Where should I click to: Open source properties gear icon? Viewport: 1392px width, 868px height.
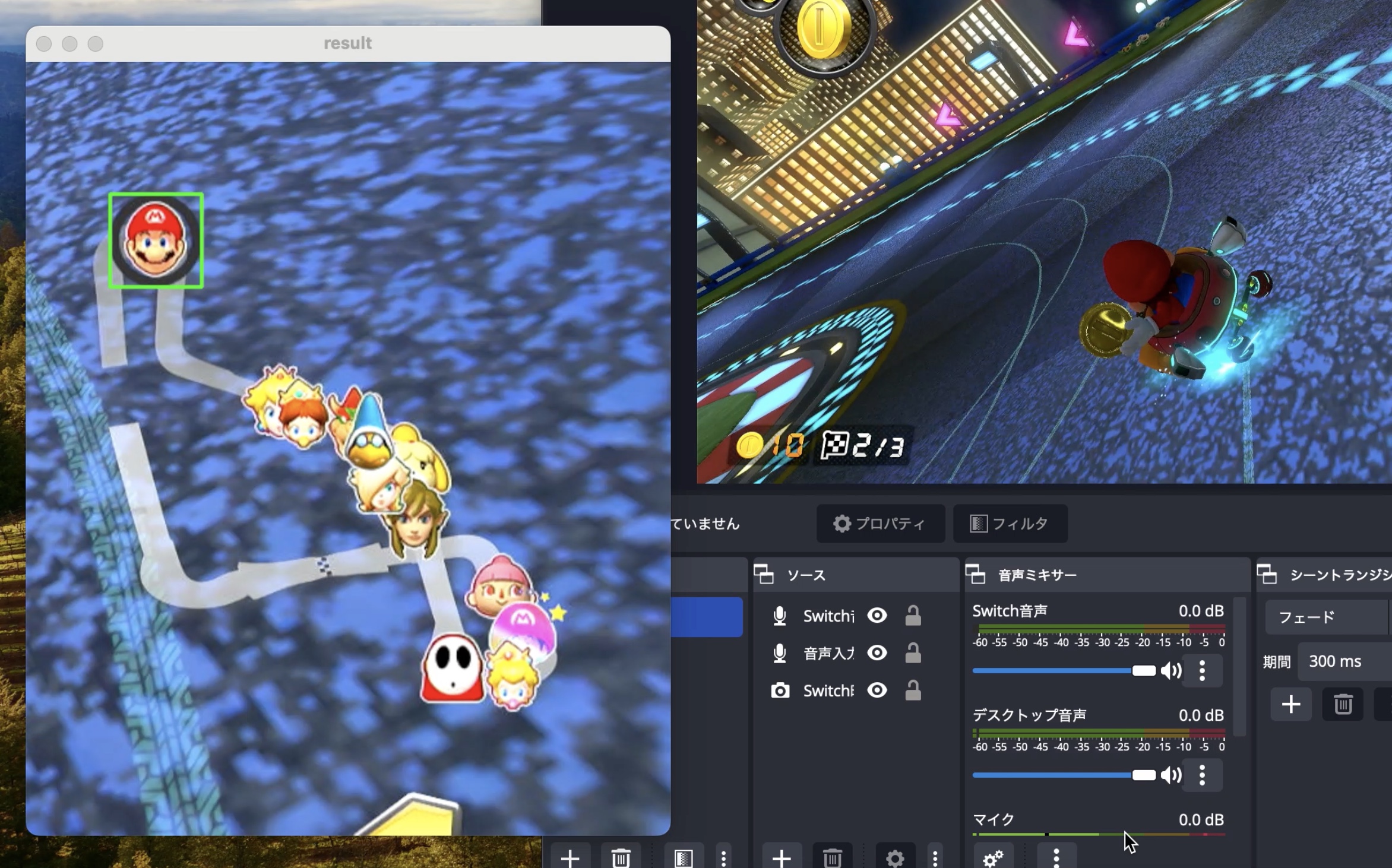(x=895, y=858)
